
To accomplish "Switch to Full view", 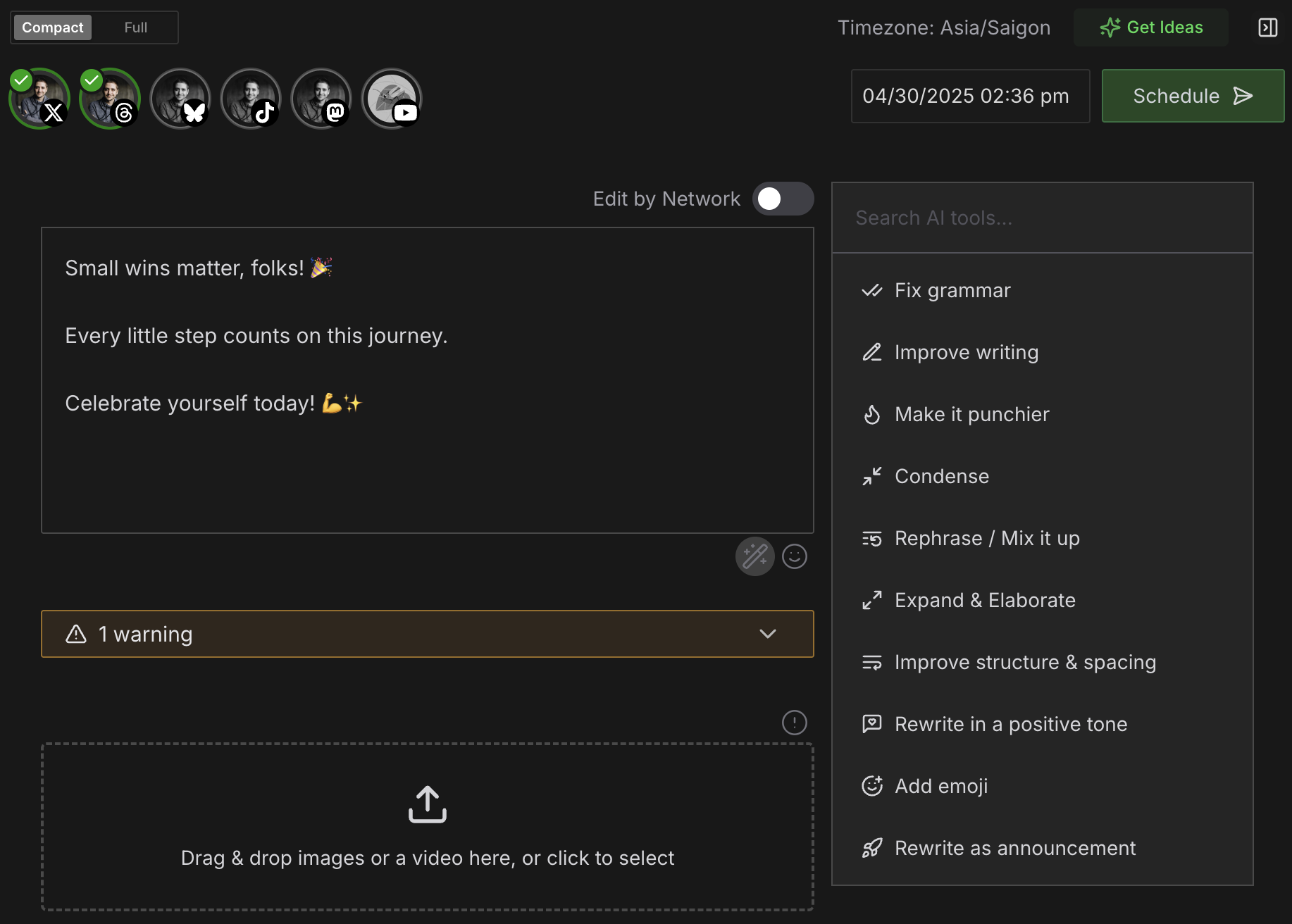I will point(135,27).
